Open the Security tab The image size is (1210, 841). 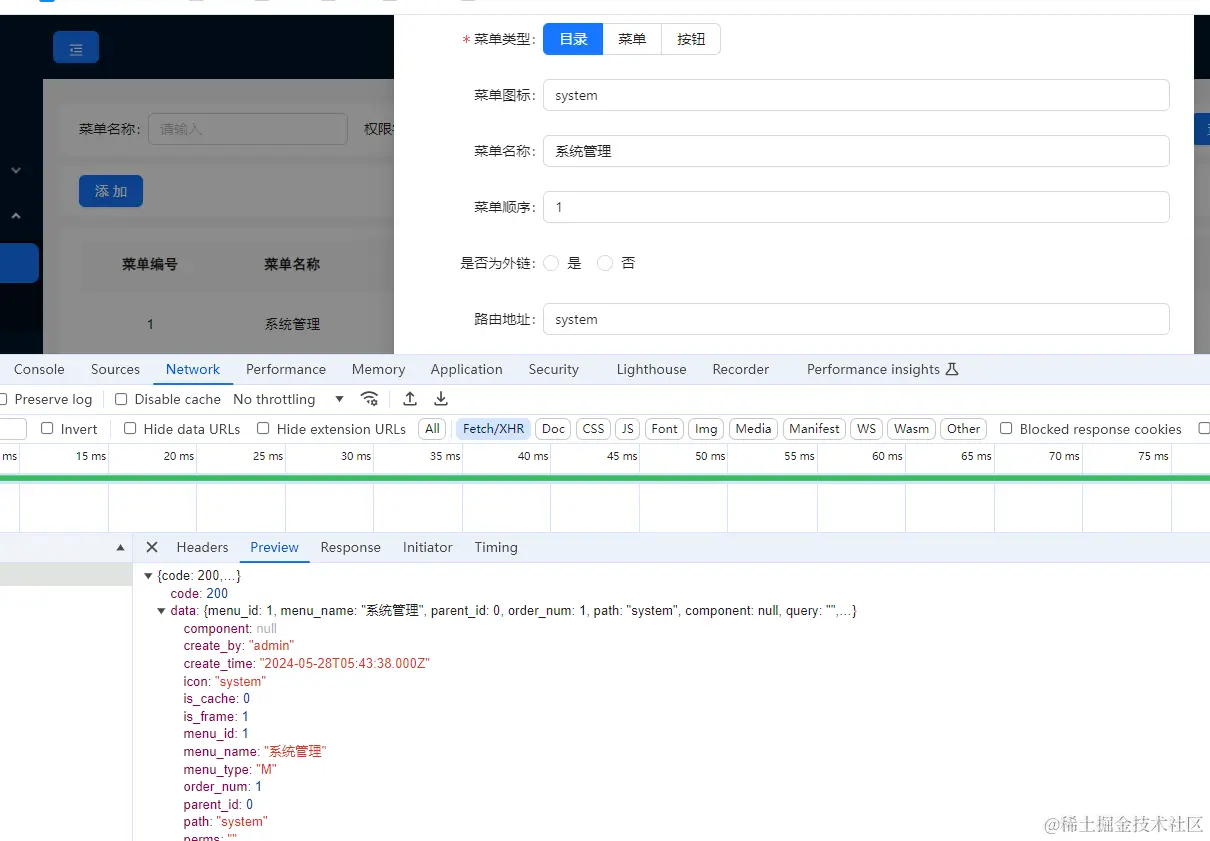pos(554,369)
